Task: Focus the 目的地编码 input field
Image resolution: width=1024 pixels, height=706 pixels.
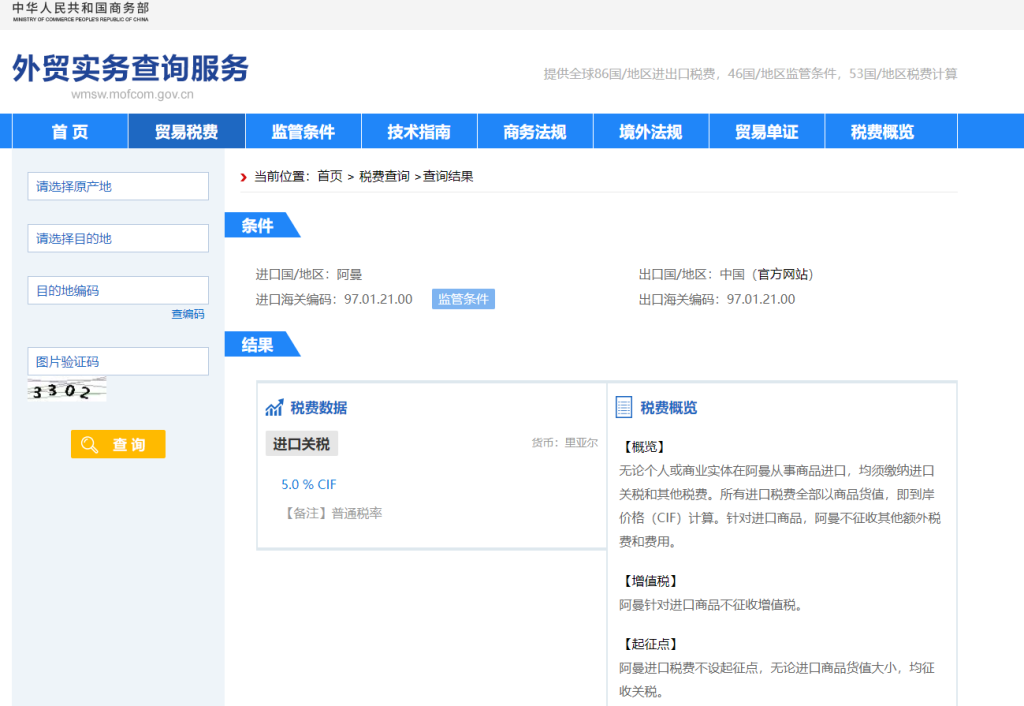Action: pos(118,291)
